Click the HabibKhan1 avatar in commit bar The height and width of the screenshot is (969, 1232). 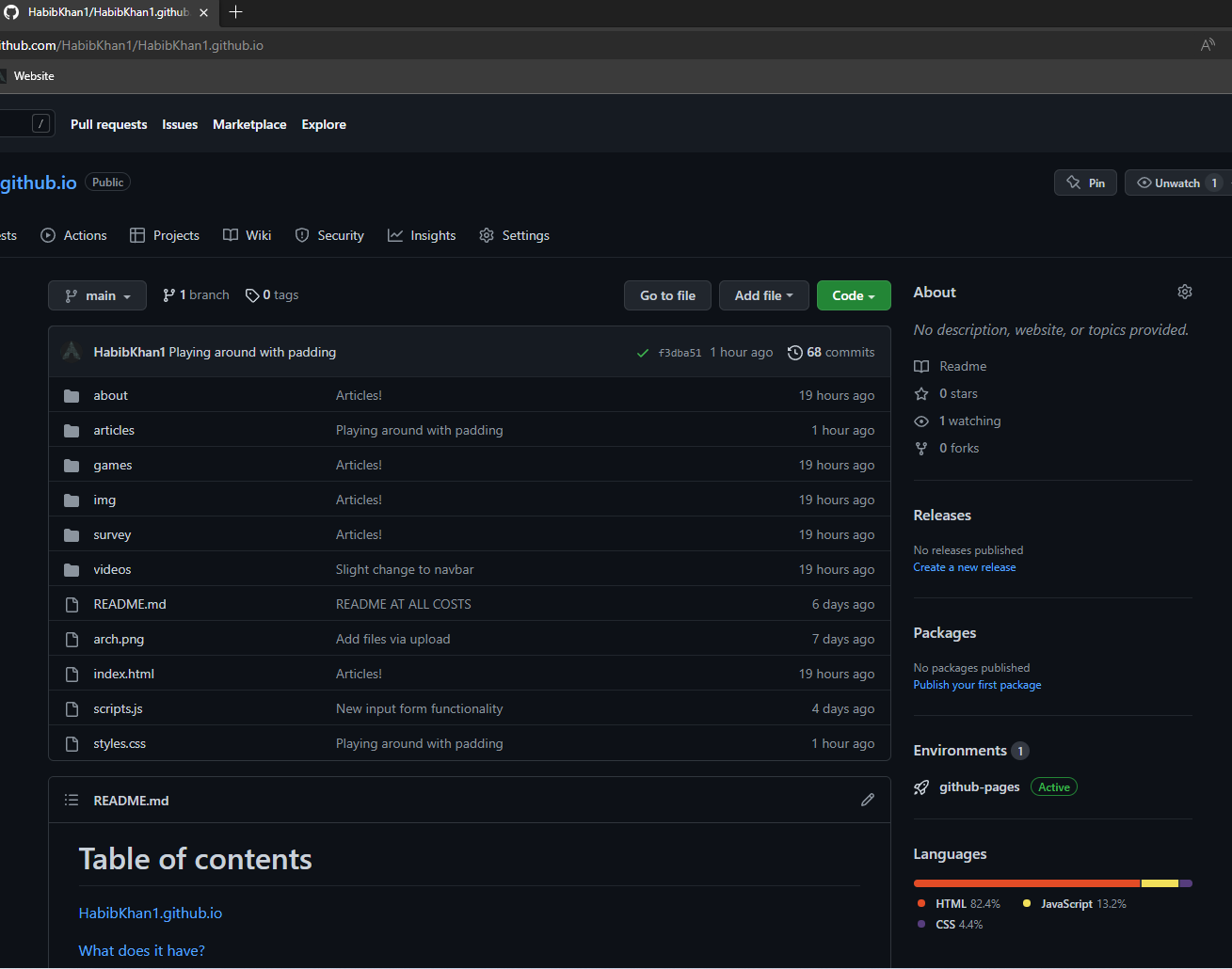[x=72, y=352]
